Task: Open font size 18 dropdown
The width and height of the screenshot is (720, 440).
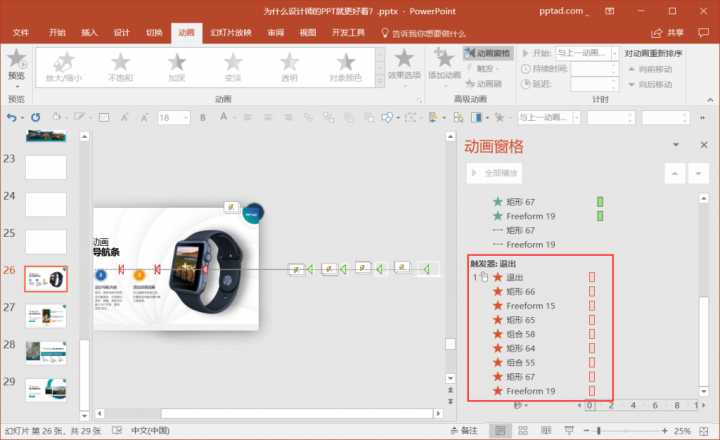Action: (186, 118)
